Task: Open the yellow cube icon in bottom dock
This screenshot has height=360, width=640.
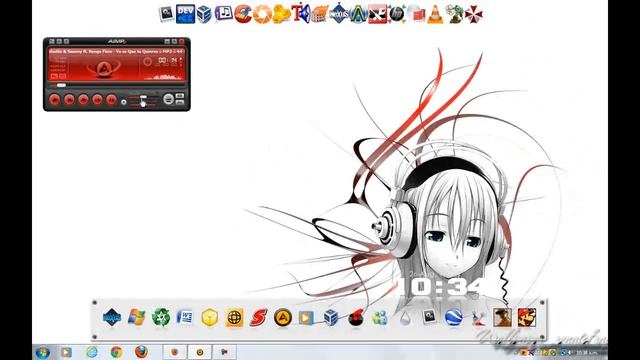Action: click(x=209, y=318)
